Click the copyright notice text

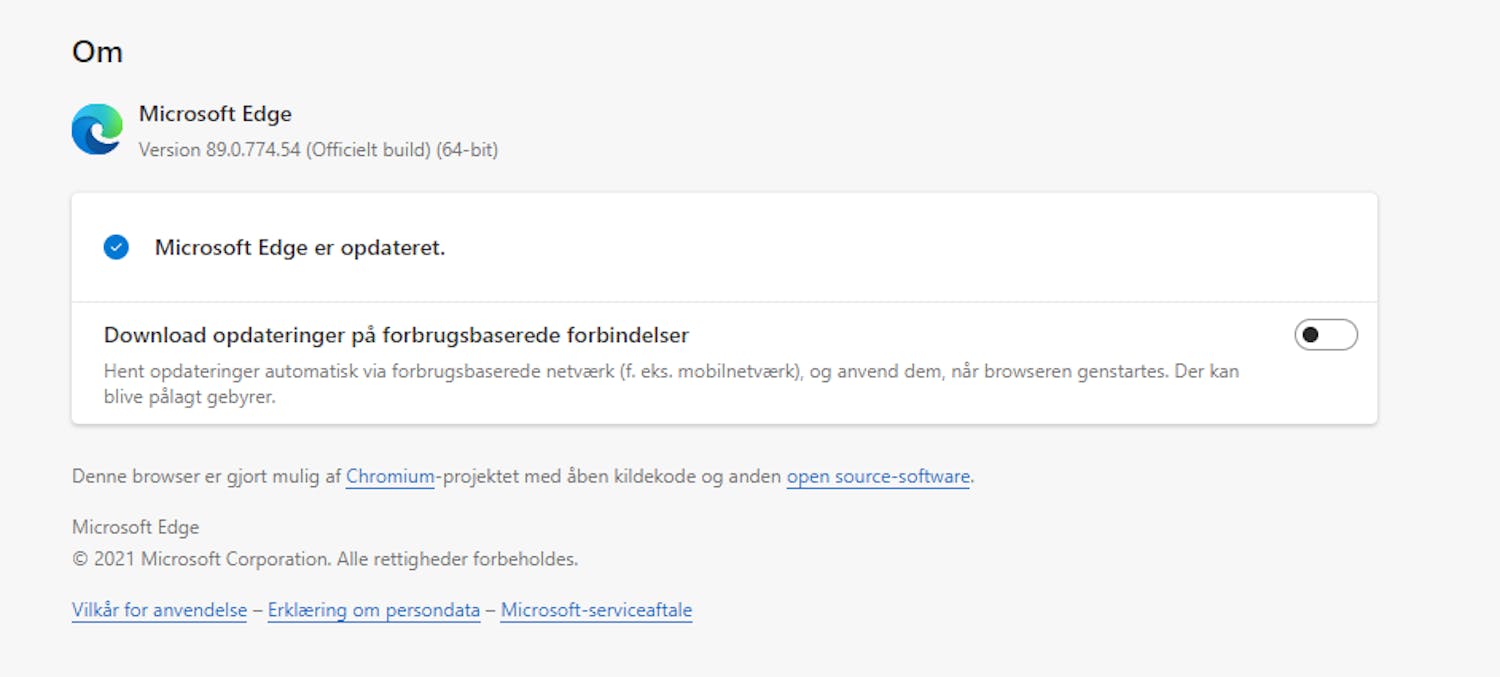(325, 559)
